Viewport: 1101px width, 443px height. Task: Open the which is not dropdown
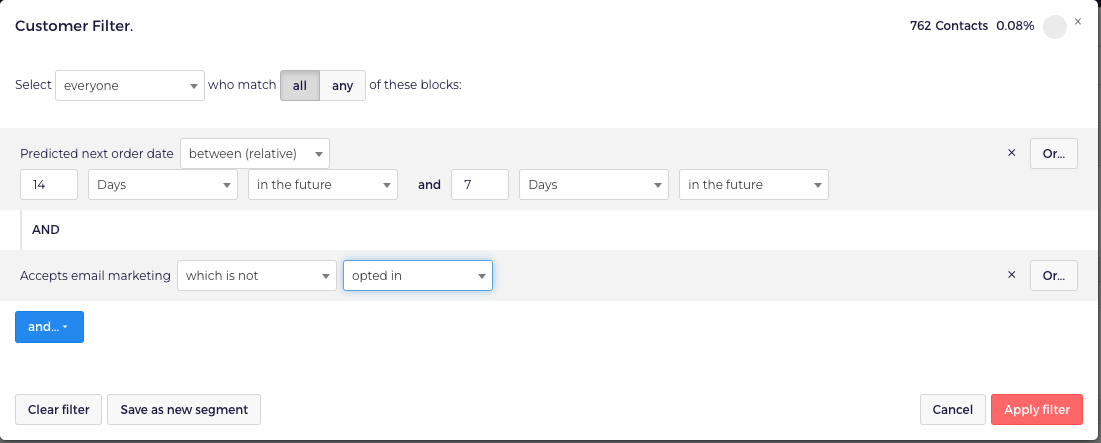tap(256, 276)
